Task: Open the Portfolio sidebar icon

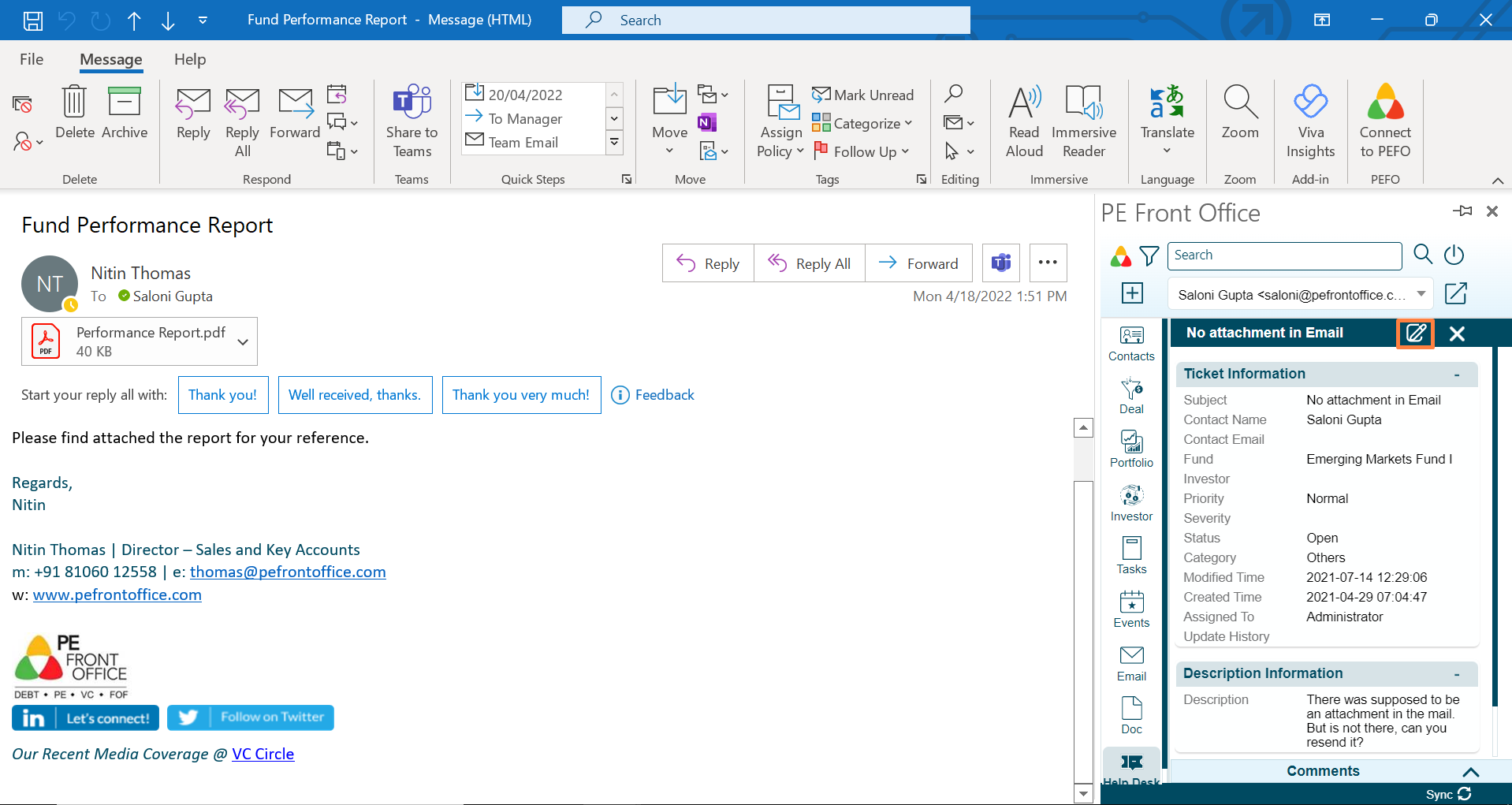Action: tap(1131, 449)
